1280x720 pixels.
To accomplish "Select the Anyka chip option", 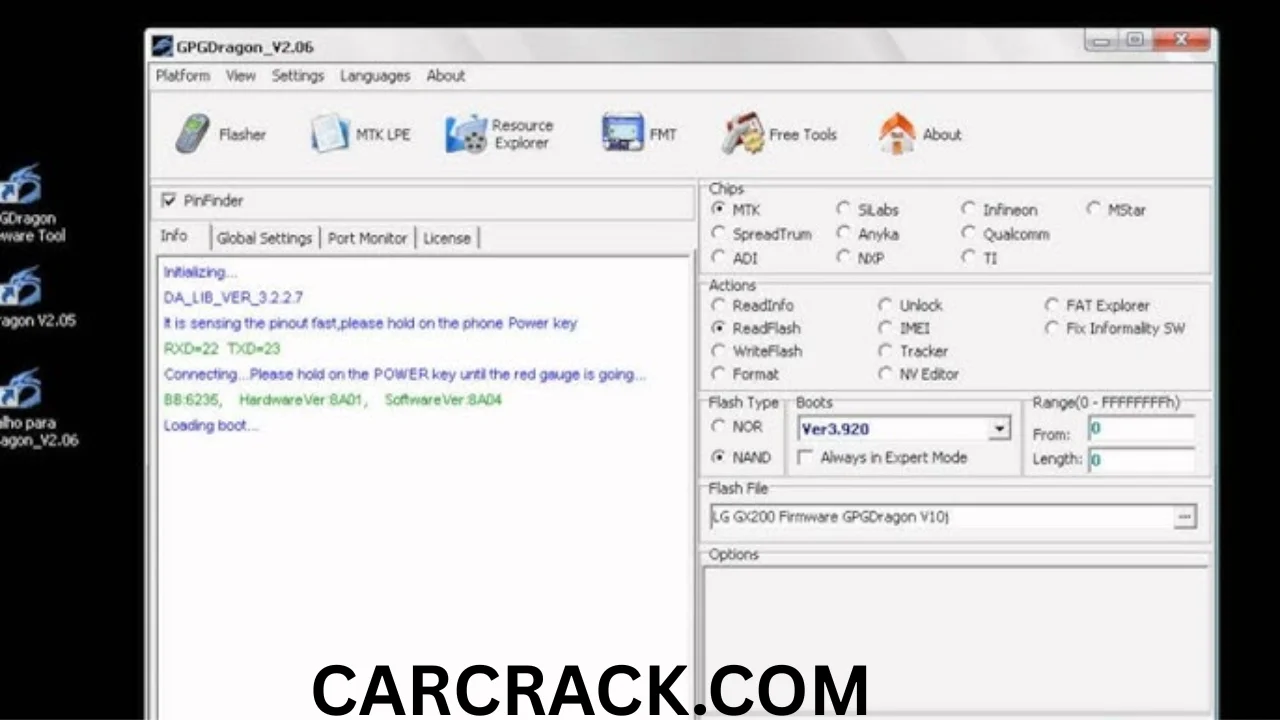I will (843, 233).
